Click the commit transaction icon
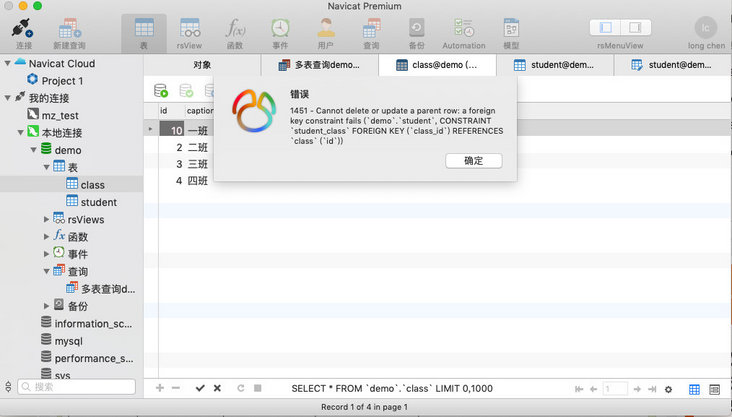732x417 pixels. (186, 91)
